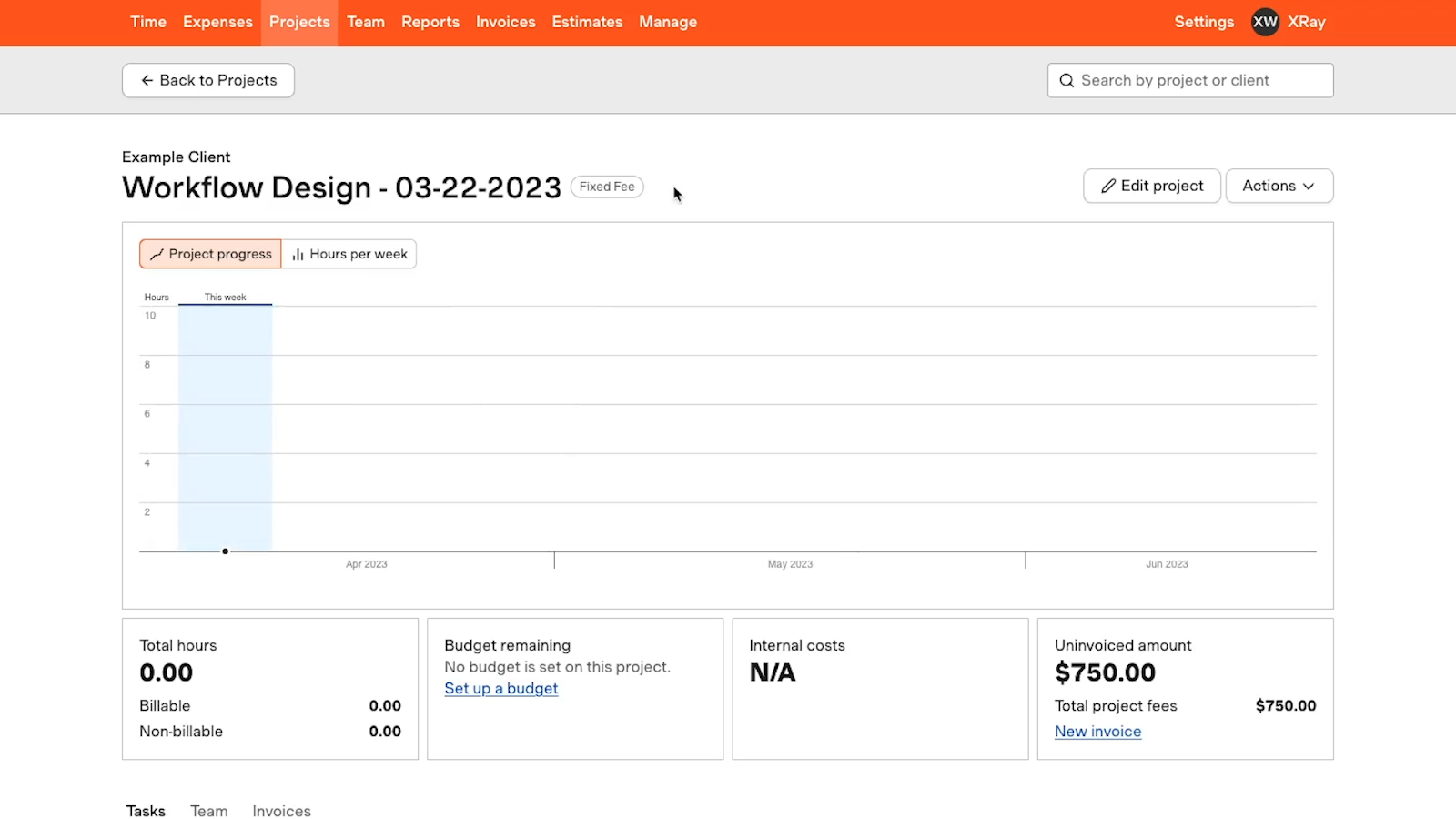Open Settings in the top bar
Image resolution: width=1456 pixels, height=819 pixels.
click(1204, 22)
